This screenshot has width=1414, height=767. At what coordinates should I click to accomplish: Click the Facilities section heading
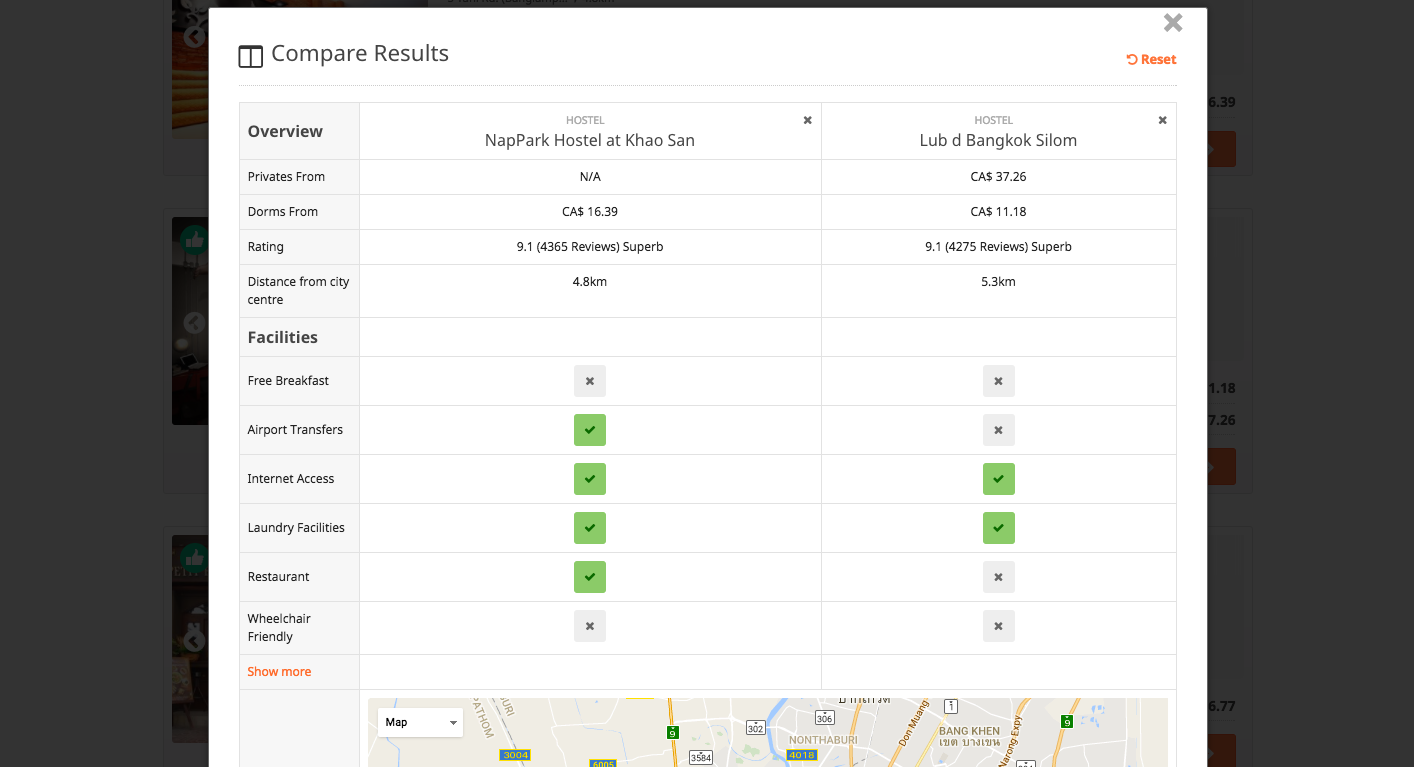coord(282,337)
